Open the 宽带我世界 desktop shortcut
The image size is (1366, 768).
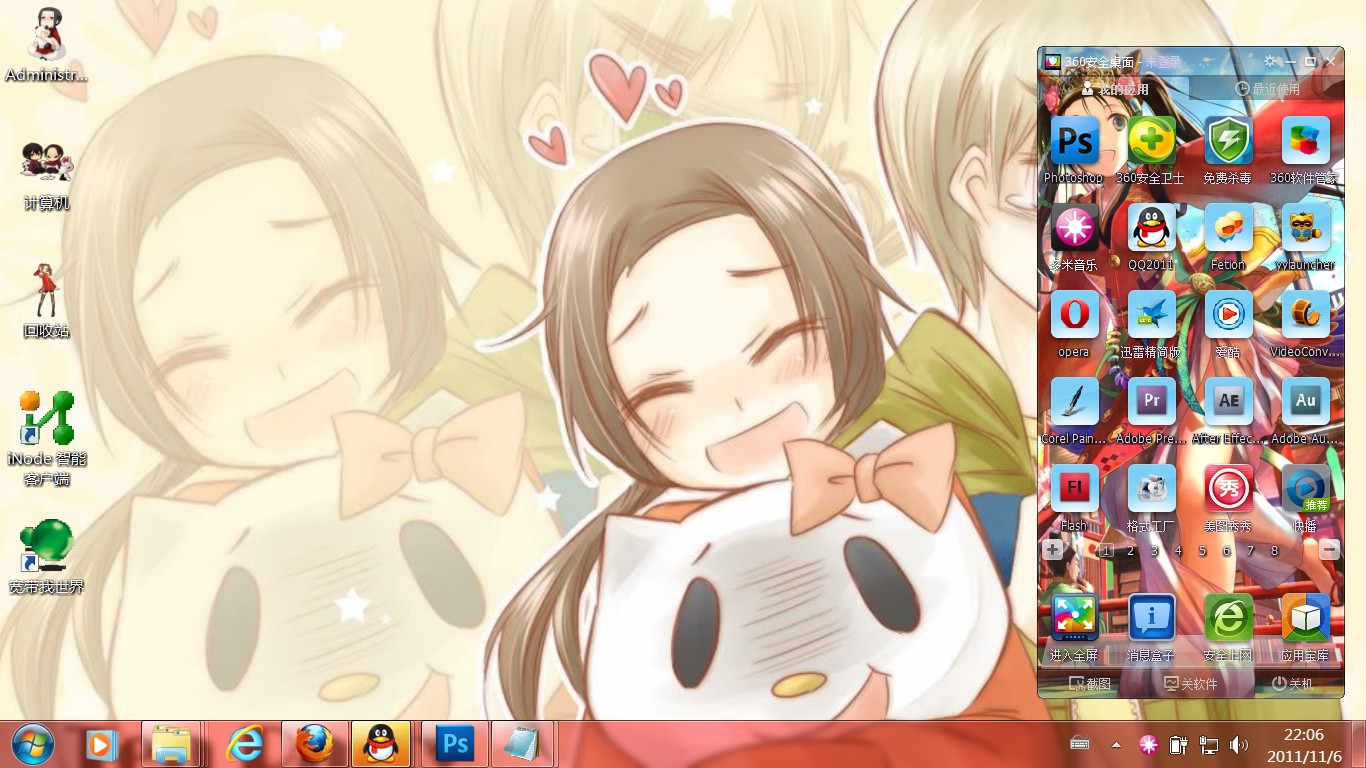46,557
